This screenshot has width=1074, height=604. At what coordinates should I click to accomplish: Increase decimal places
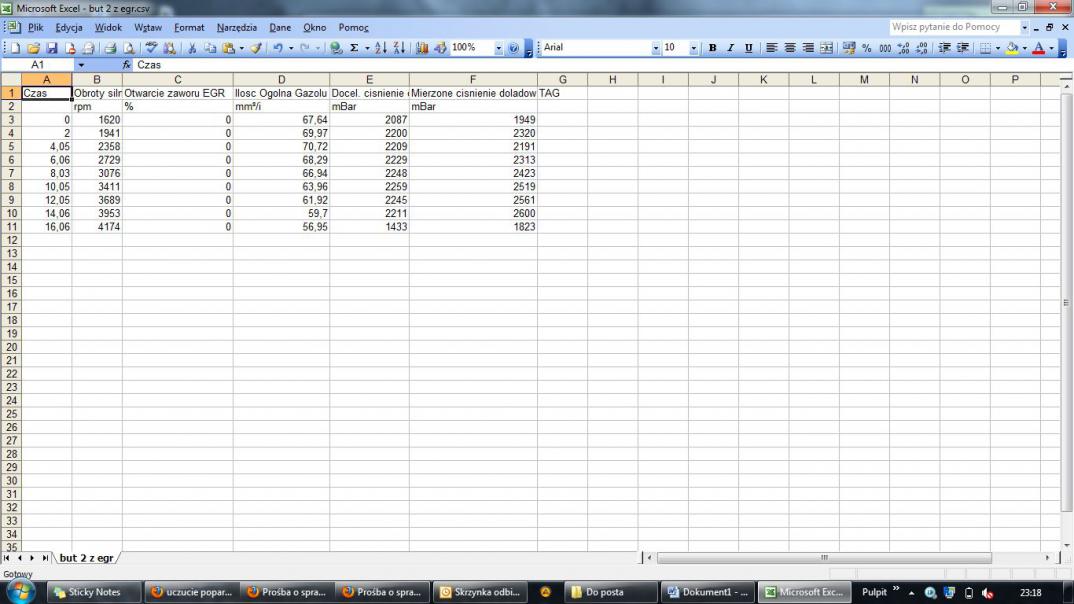pyautogui.click(x=903, y=48)
